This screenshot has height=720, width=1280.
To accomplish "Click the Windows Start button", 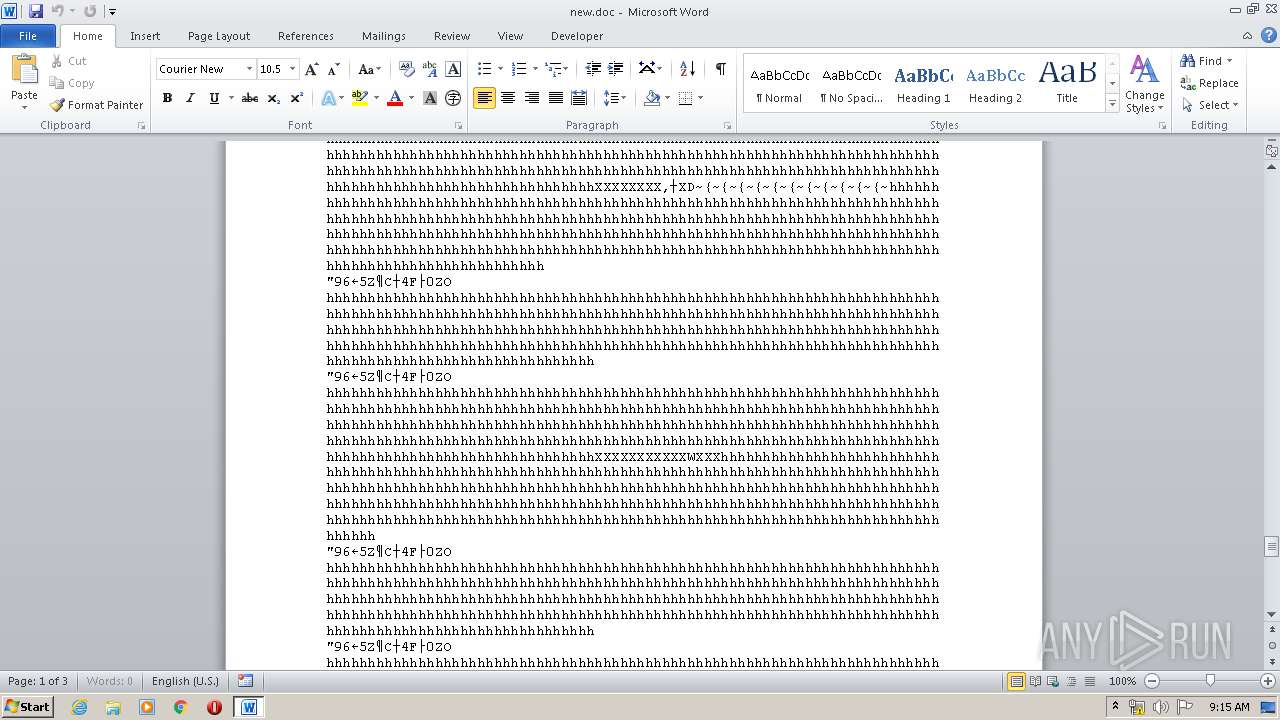I will coord(28,706).
